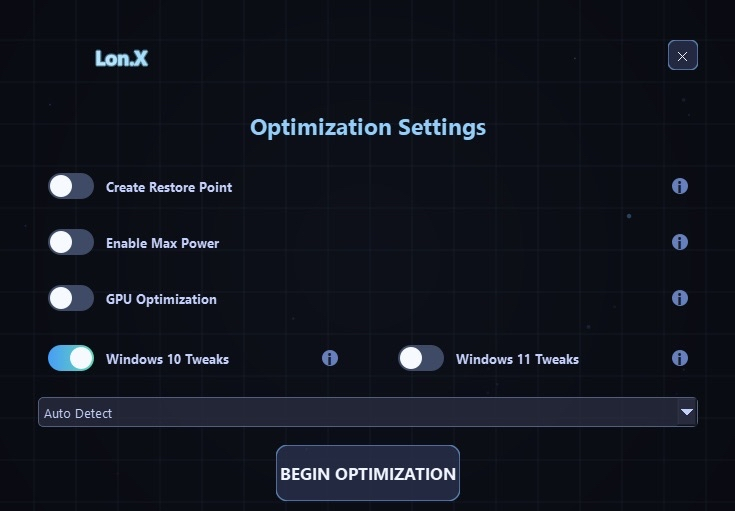The width and height of the screenshot is (735, 511).
Task: Click the Windows 11 Tweaks label
Action: 517,359
